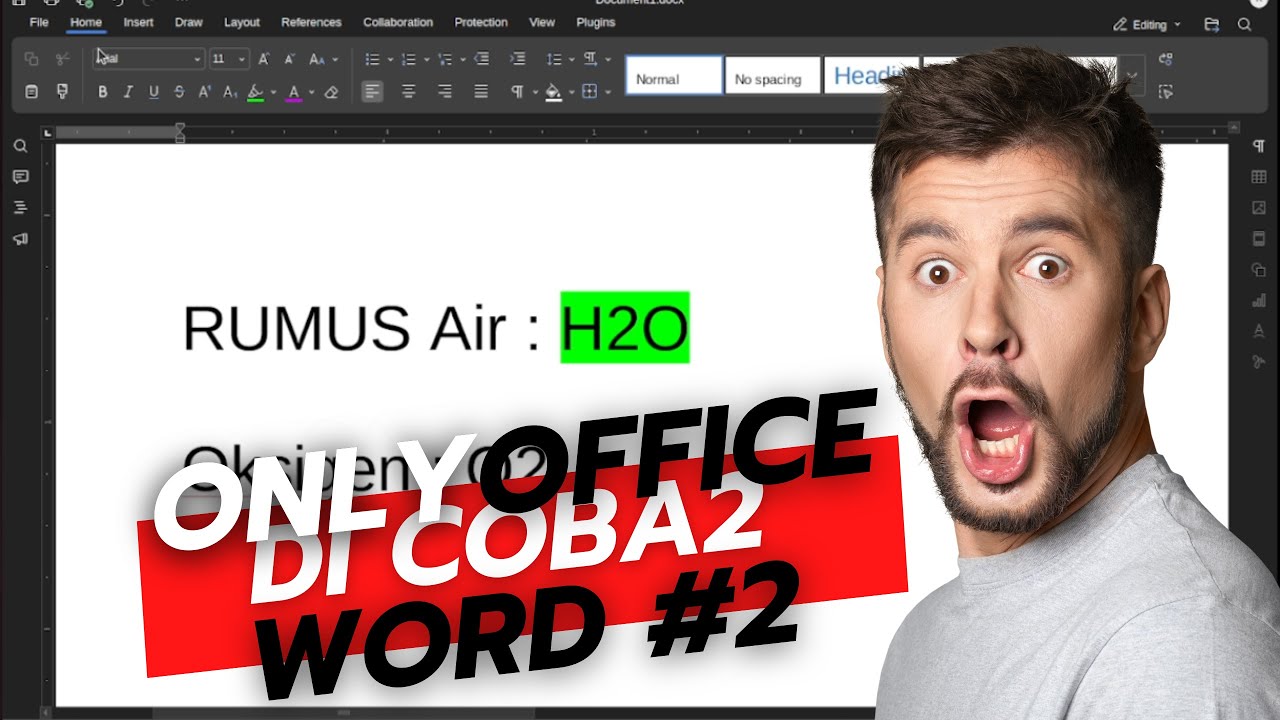The width and height of the screenshot is (1280, 720).
Task: Click the Paste clipboard icon
Action: [x=31, y=92]
